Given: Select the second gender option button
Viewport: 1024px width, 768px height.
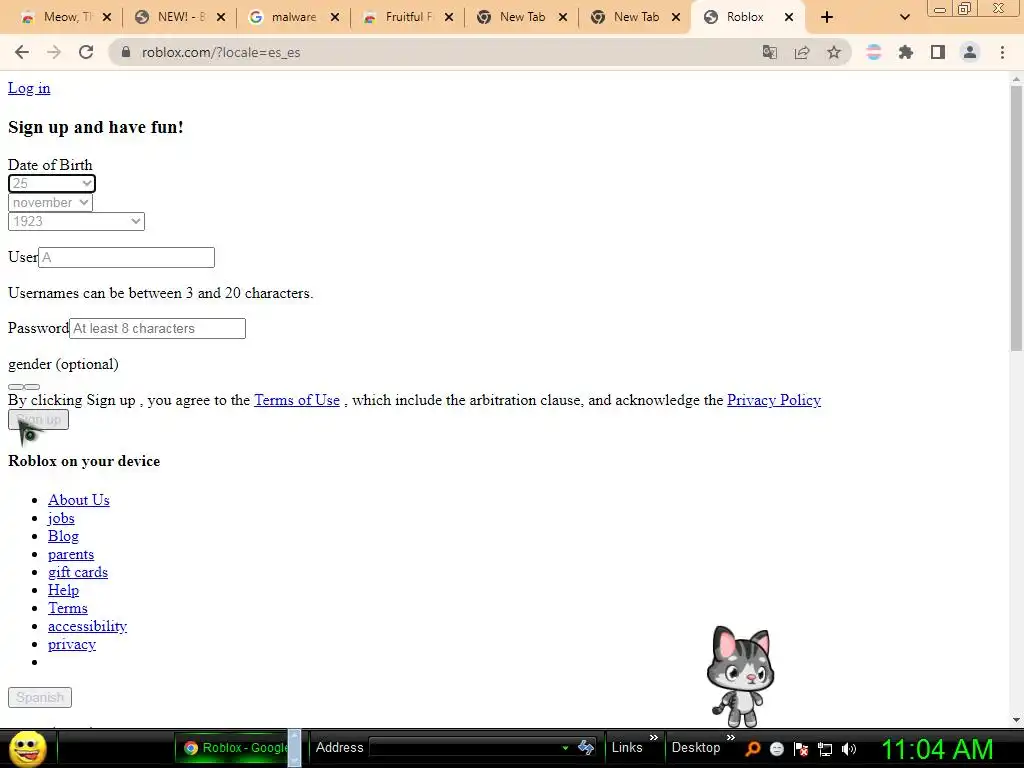Looking at the screenshot, I should pos(32,387).
